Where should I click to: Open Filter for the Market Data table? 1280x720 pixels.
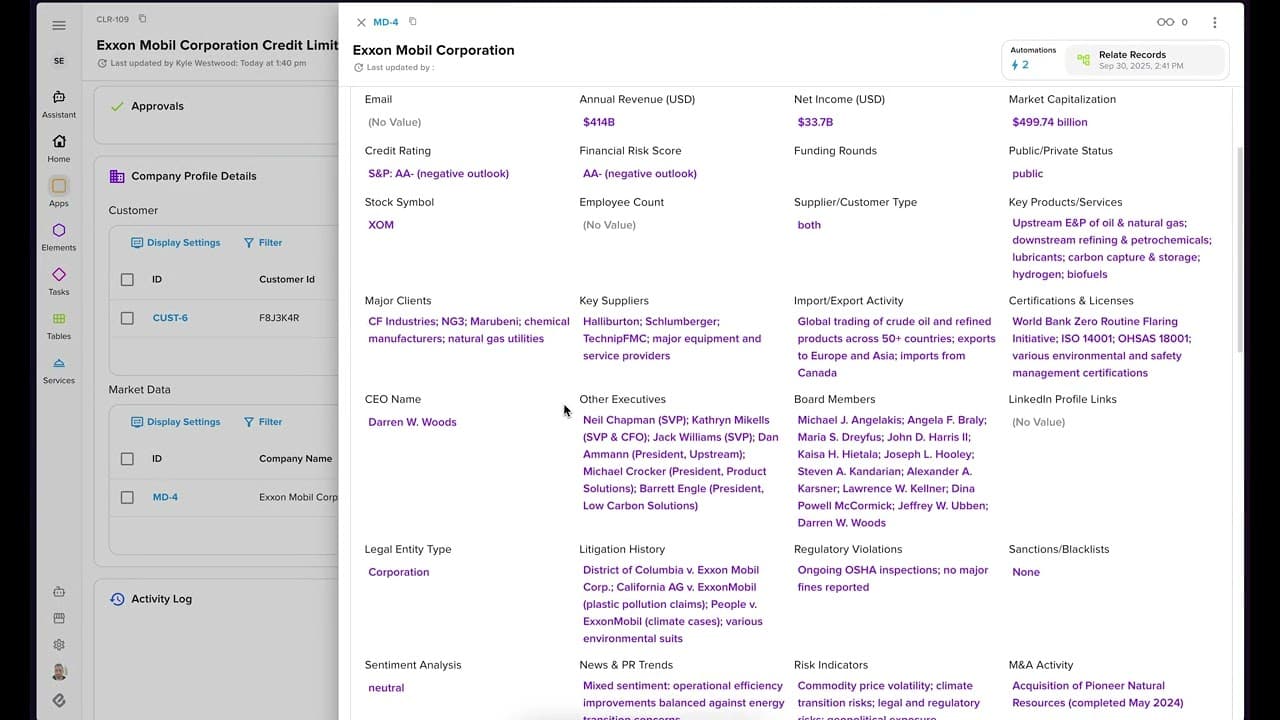pos(263,422)
